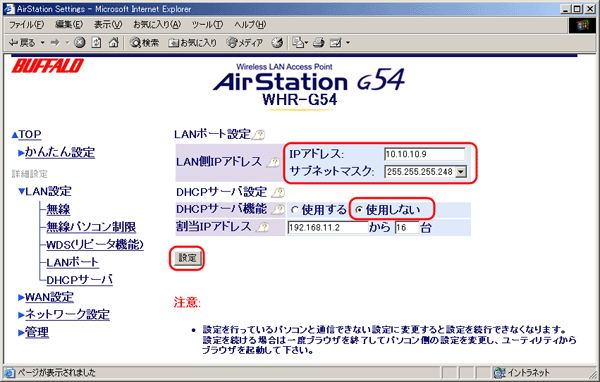Open Back button history dropdown arrow
Viewport: 600px width, 382px height.
tap(42, 42)
